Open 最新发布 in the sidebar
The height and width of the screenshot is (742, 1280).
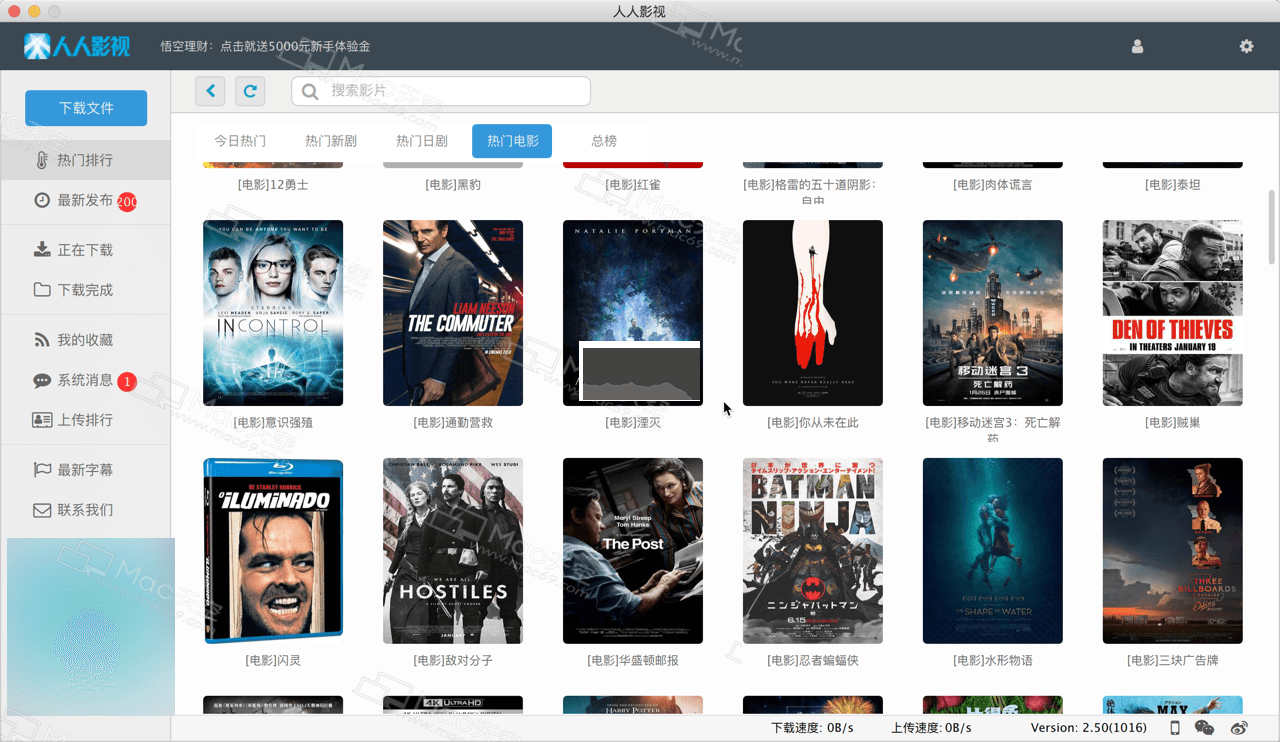(85, 200)
